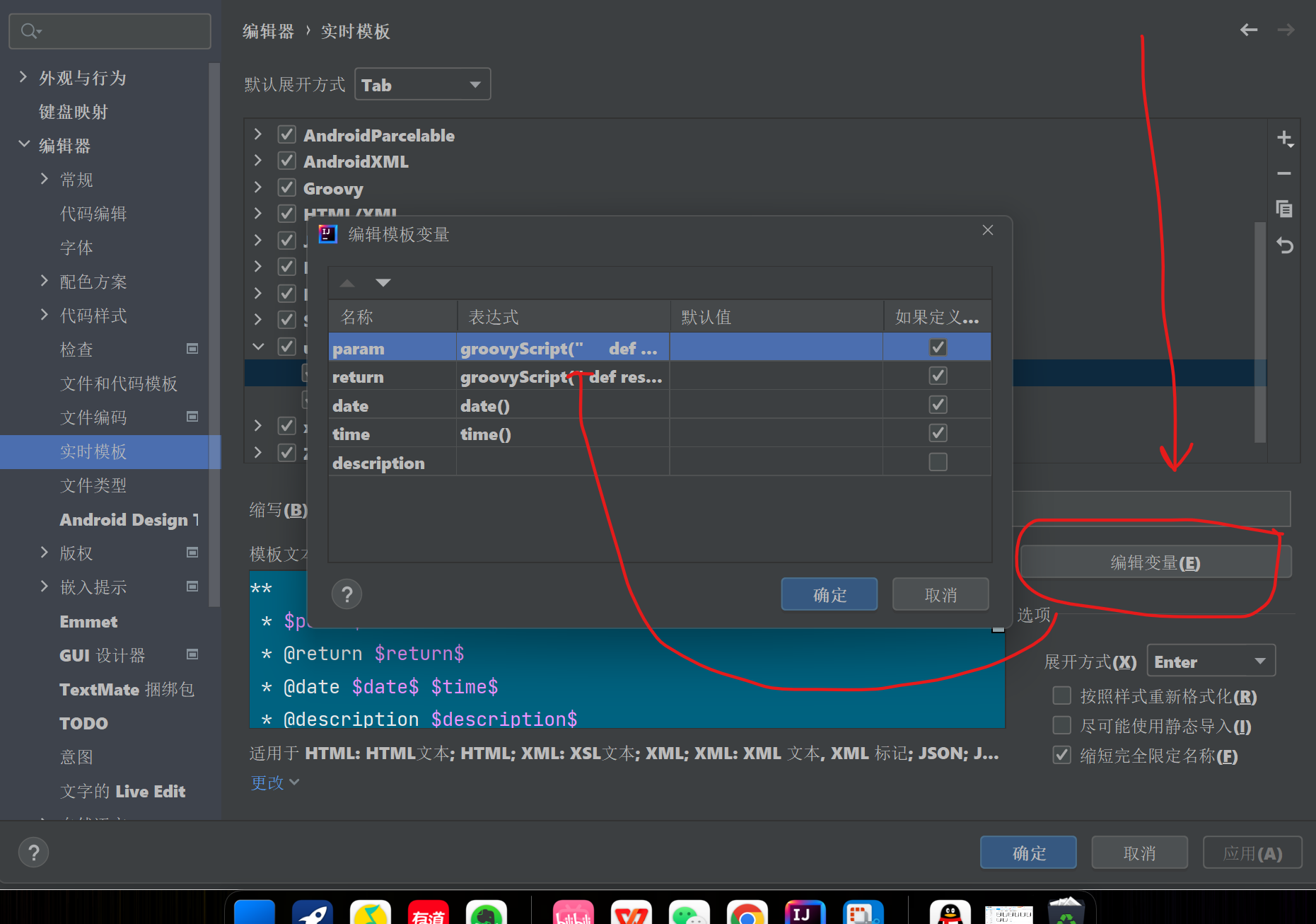
Task: Click 取消 at the settings window bottom
Action: tap(1140, 853)
